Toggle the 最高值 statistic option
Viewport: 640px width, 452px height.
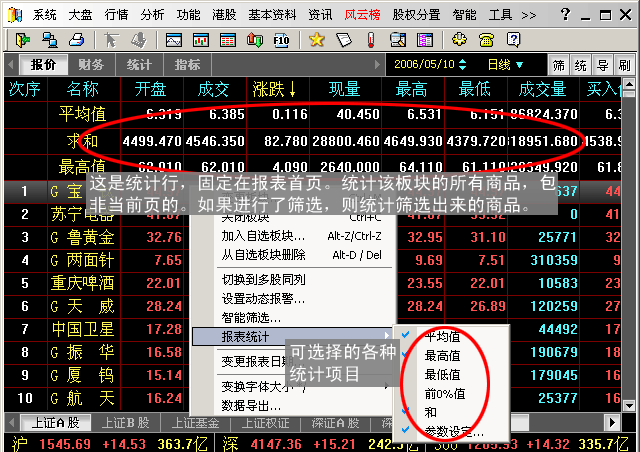442,356
